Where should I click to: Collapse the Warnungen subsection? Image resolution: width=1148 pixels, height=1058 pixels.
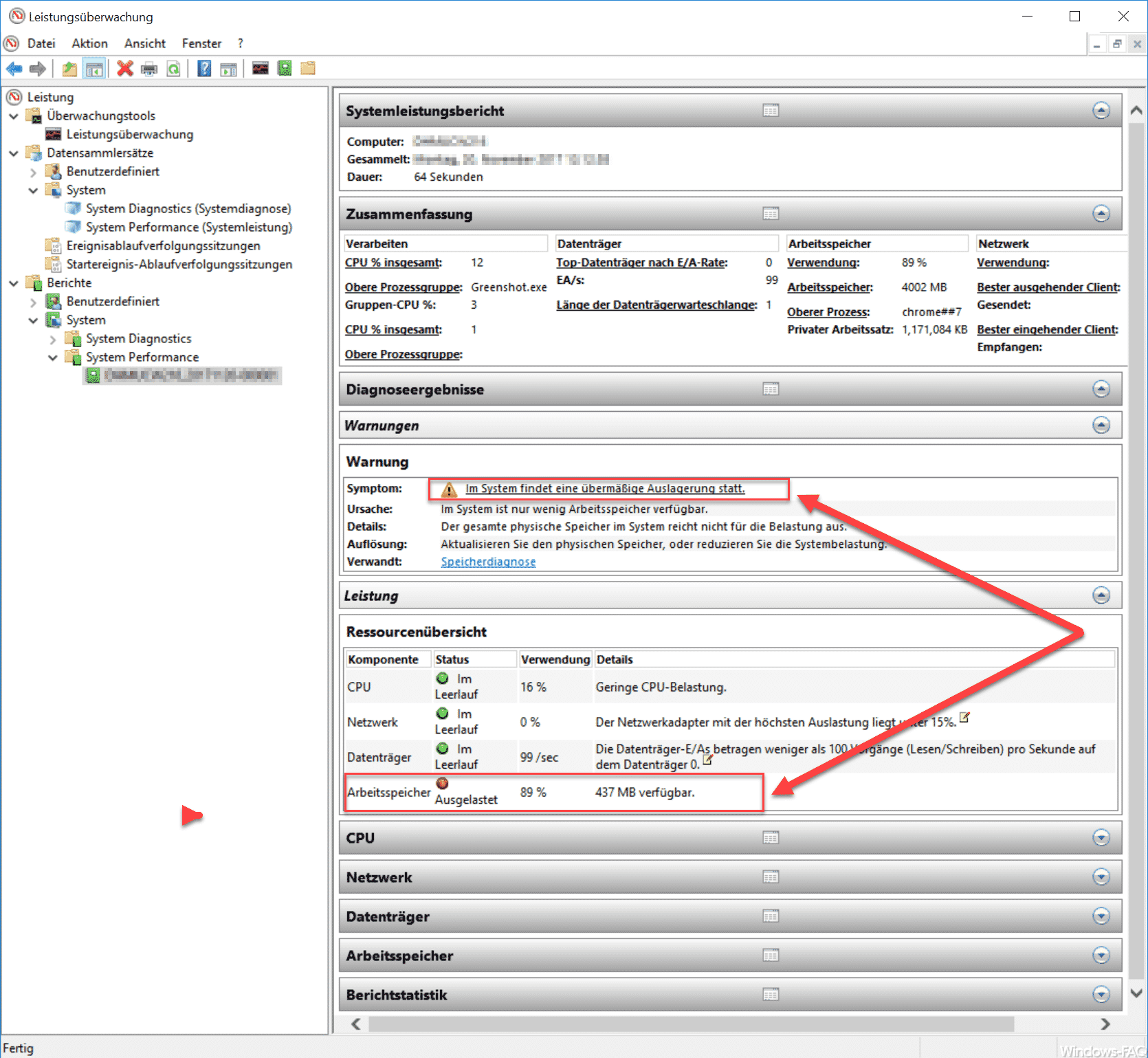(x=1101, y=425)
